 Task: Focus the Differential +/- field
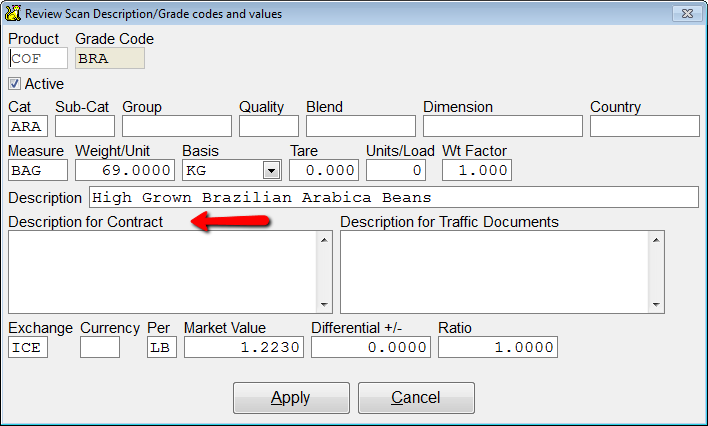(371, 347)
